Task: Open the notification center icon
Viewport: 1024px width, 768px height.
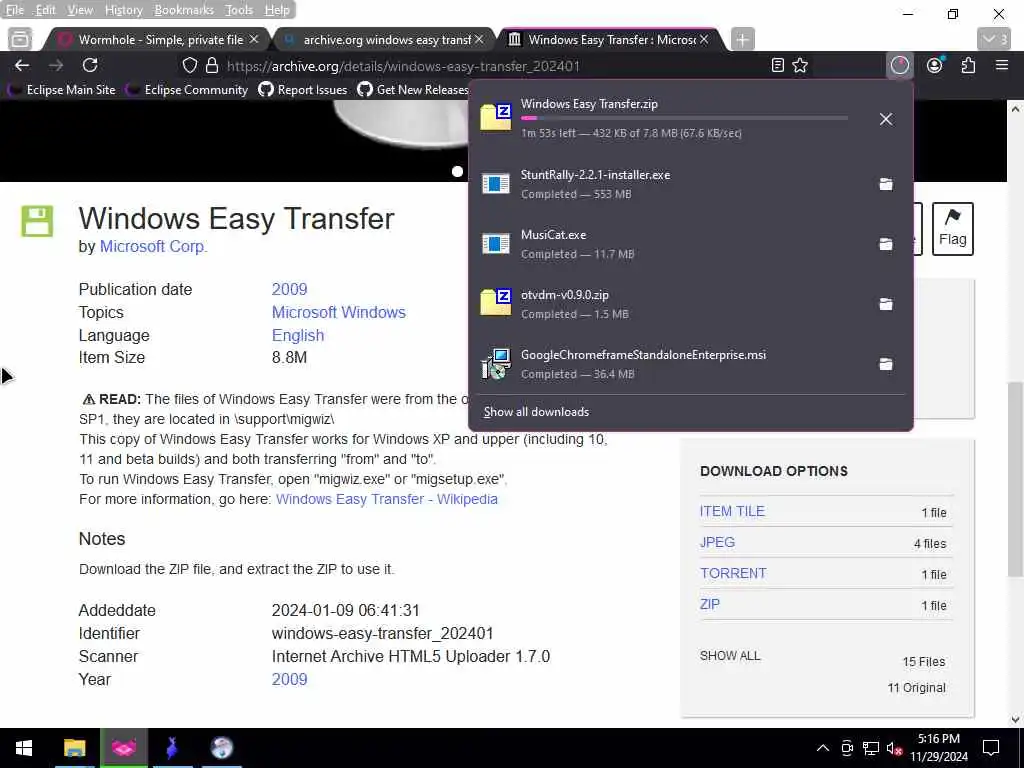Action: coord(991,748)
